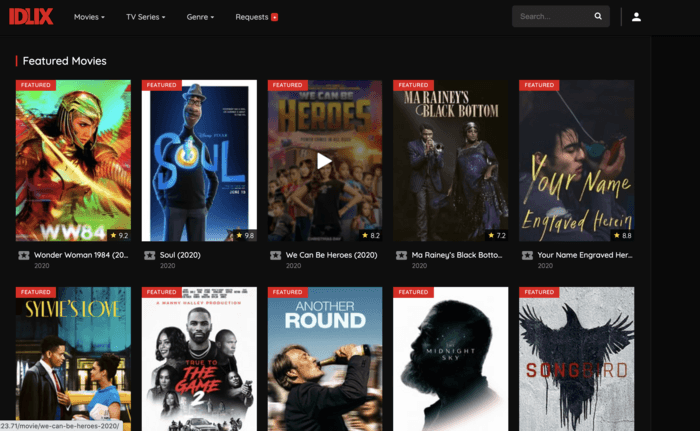Click FEATURED badge on Soul poster
700x431 pixels.
pyautogui.click(x=162, y=85)
